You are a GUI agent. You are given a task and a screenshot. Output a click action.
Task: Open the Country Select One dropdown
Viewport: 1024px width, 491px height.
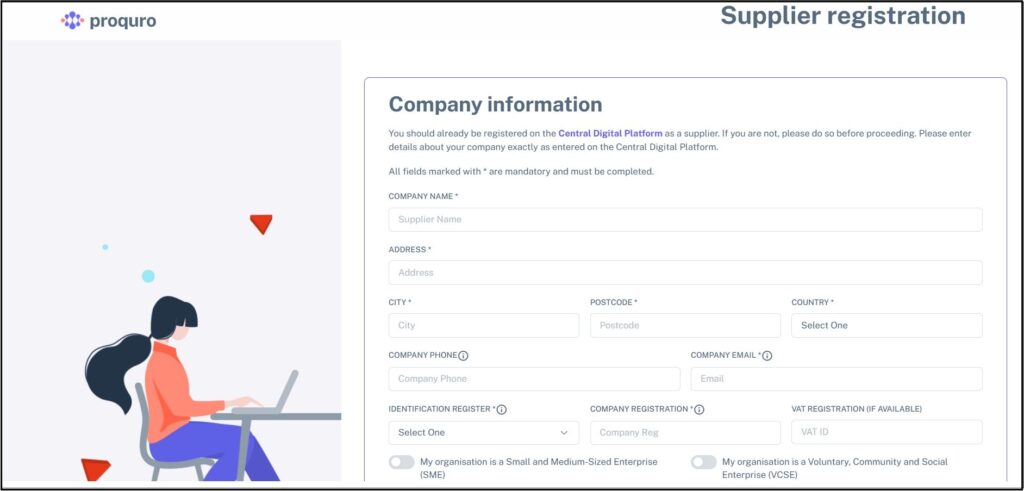click(886, 326)
